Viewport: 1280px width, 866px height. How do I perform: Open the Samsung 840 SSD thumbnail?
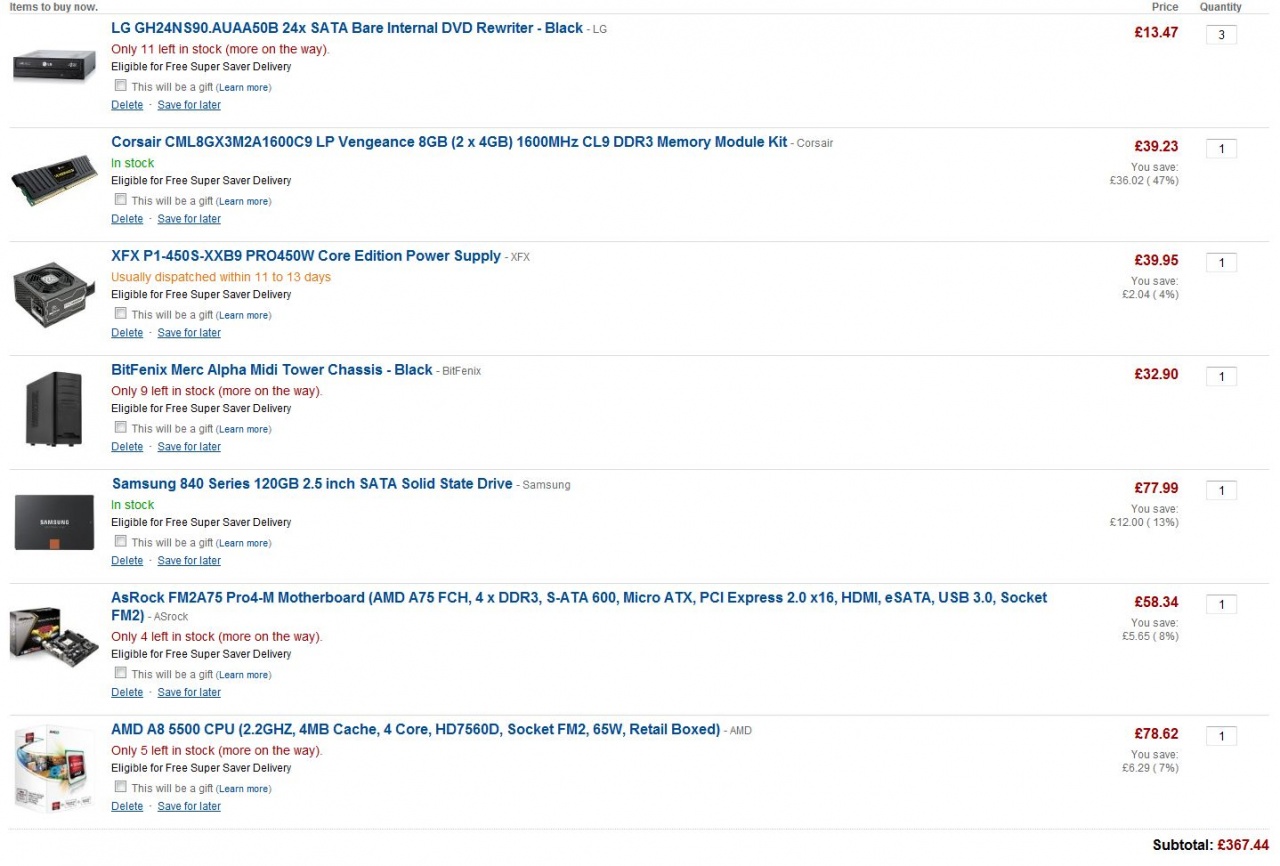[54, 522]
